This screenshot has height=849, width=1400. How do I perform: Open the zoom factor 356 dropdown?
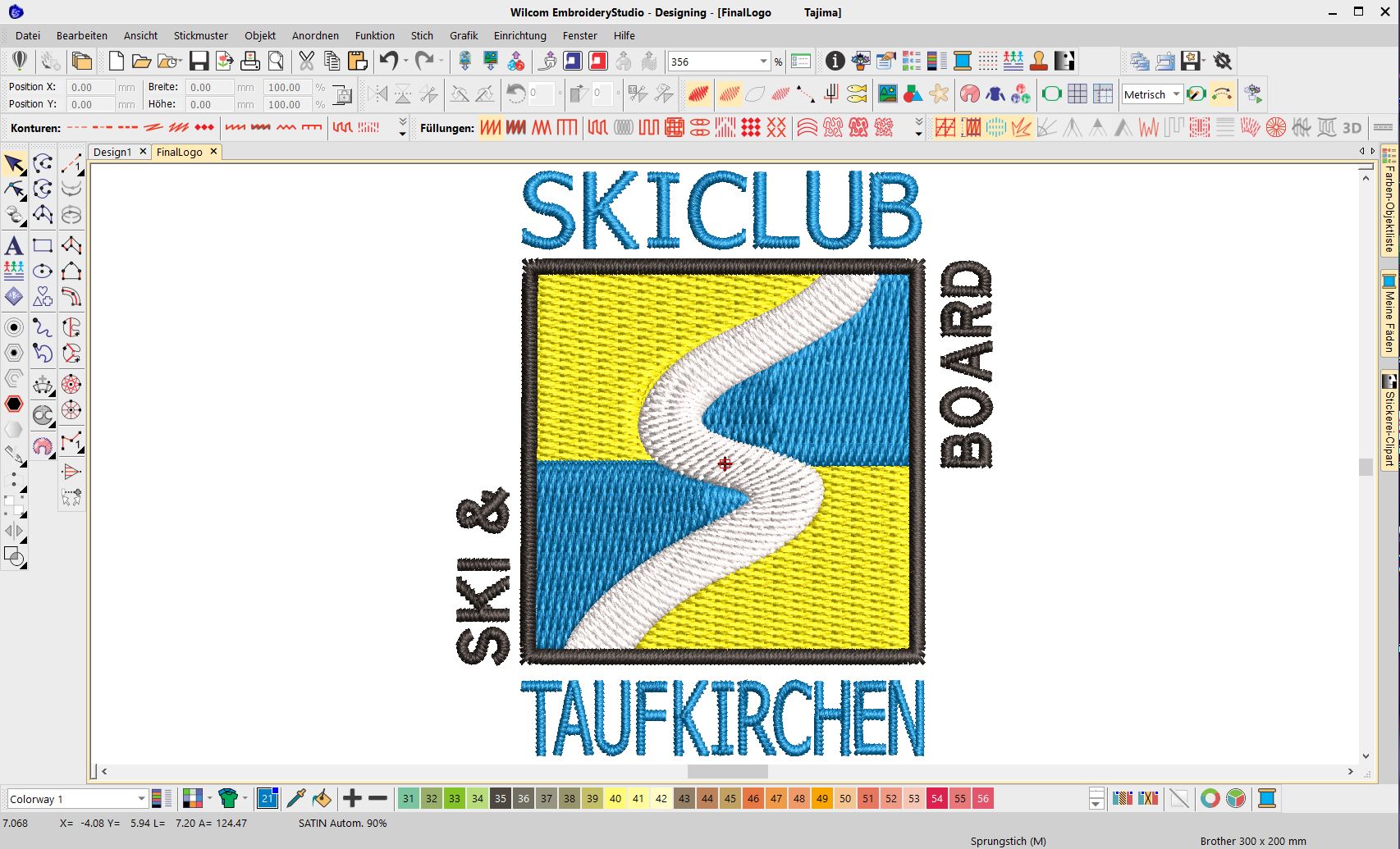763,62
